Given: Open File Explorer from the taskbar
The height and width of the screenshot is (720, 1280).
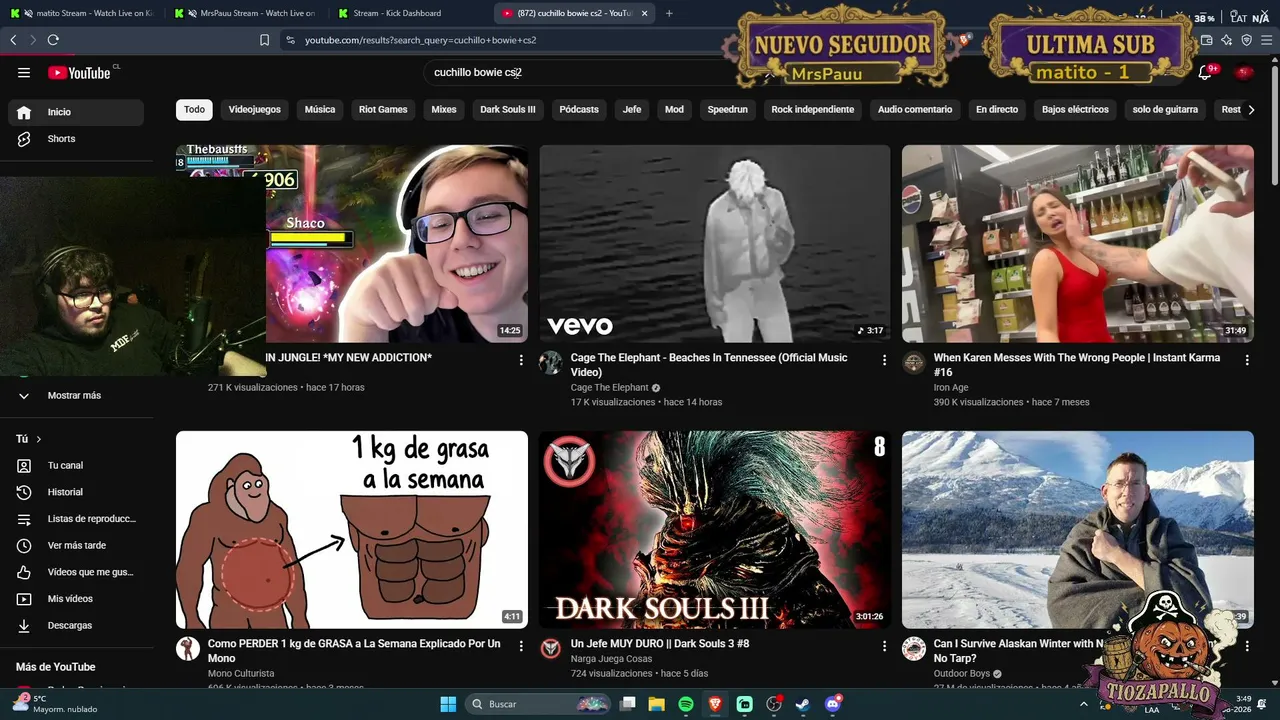Looking at the screenshot, I should tap(657, 704).
